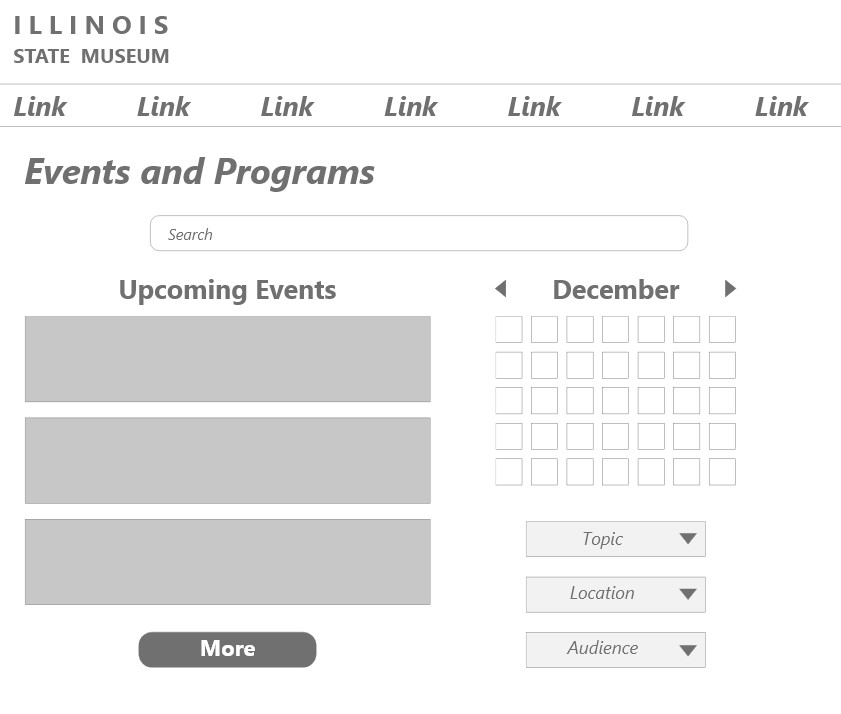Open the first upcoming event card
The height and width of the screenshot is (714, 841).
coord(227,359)
